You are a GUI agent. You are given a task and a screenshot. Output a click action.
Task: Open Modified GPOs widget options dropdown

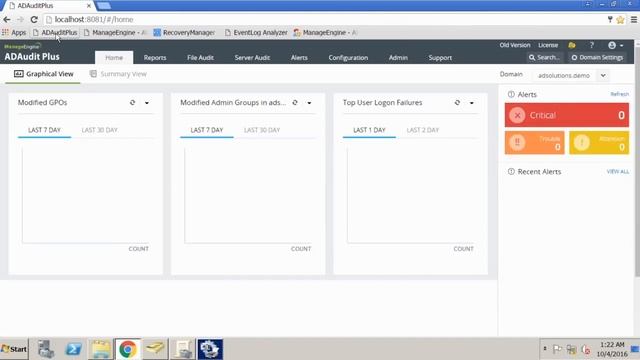click(x=147, y=103)
